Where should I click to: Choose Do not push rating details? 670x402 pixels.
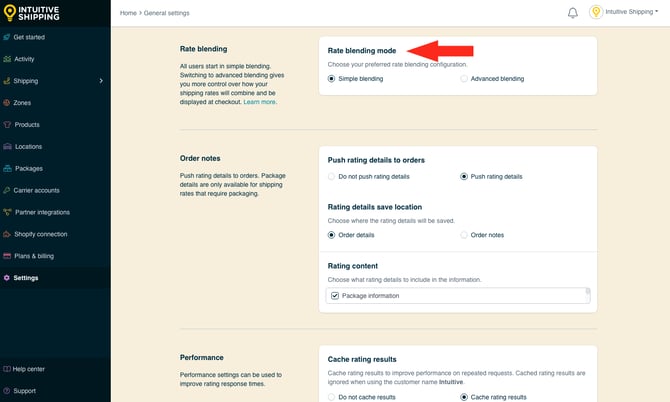[332, 176]
